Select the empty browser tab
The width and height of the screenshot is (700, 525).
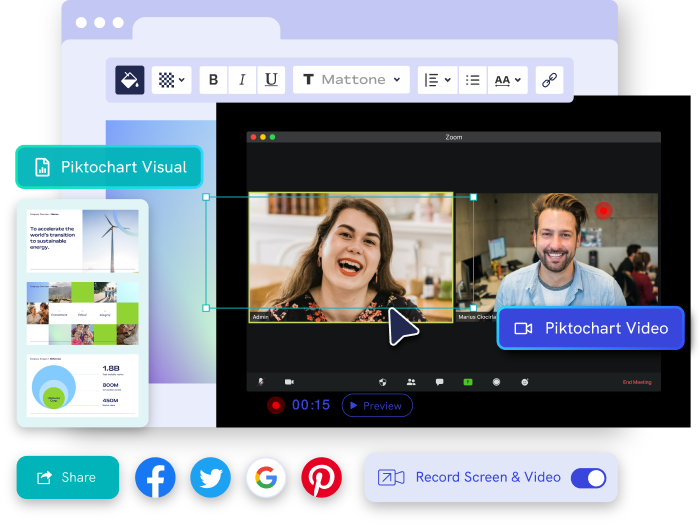[x=206, y=29]
